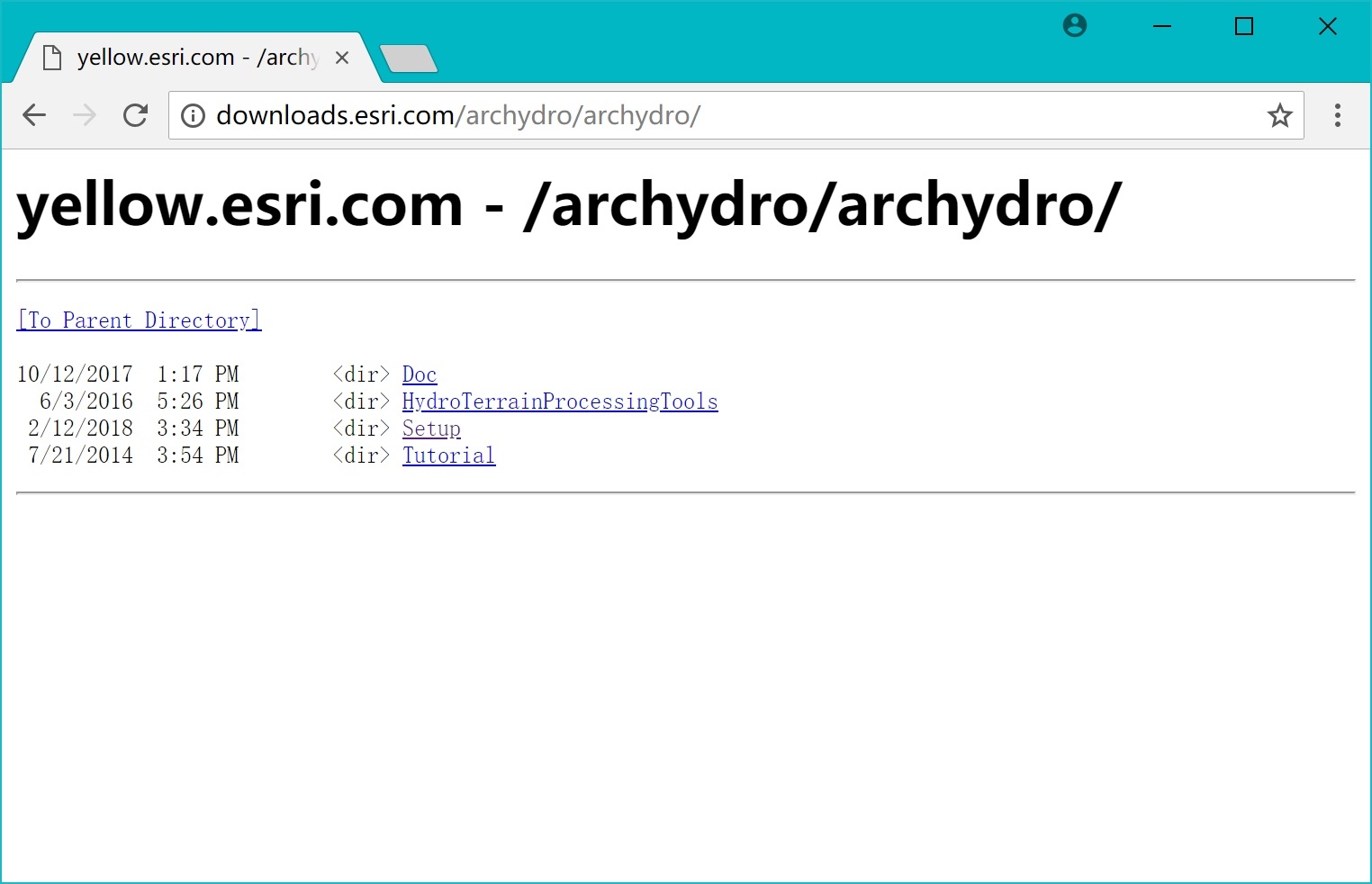Viewport: 1372px width, 884px height.
Task: Click the <dir> label beside HydroTerrainProcessingTools
Action: [361, 401]
